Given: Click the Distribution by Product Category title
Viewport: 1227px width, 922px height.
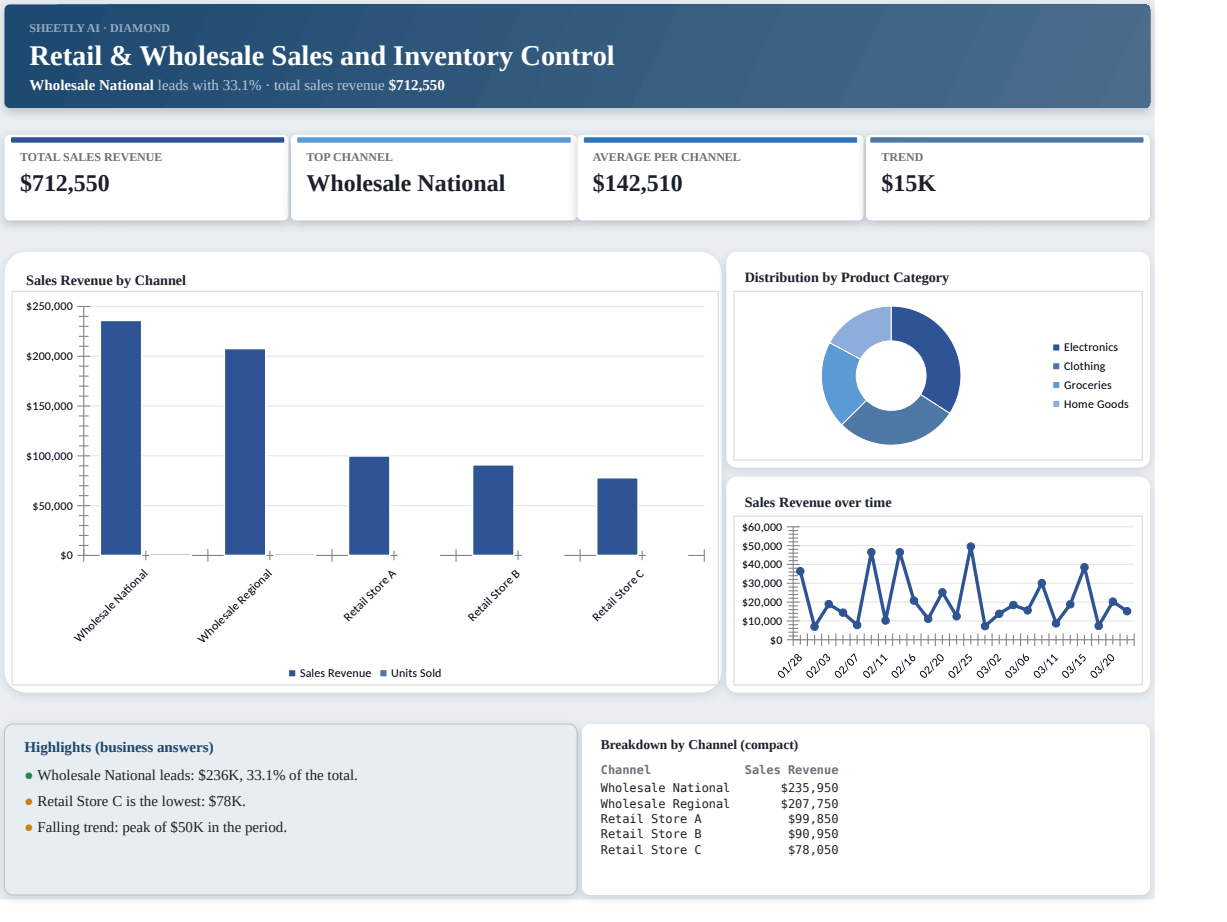Looking at the screenshot, I should click(846, 277).
